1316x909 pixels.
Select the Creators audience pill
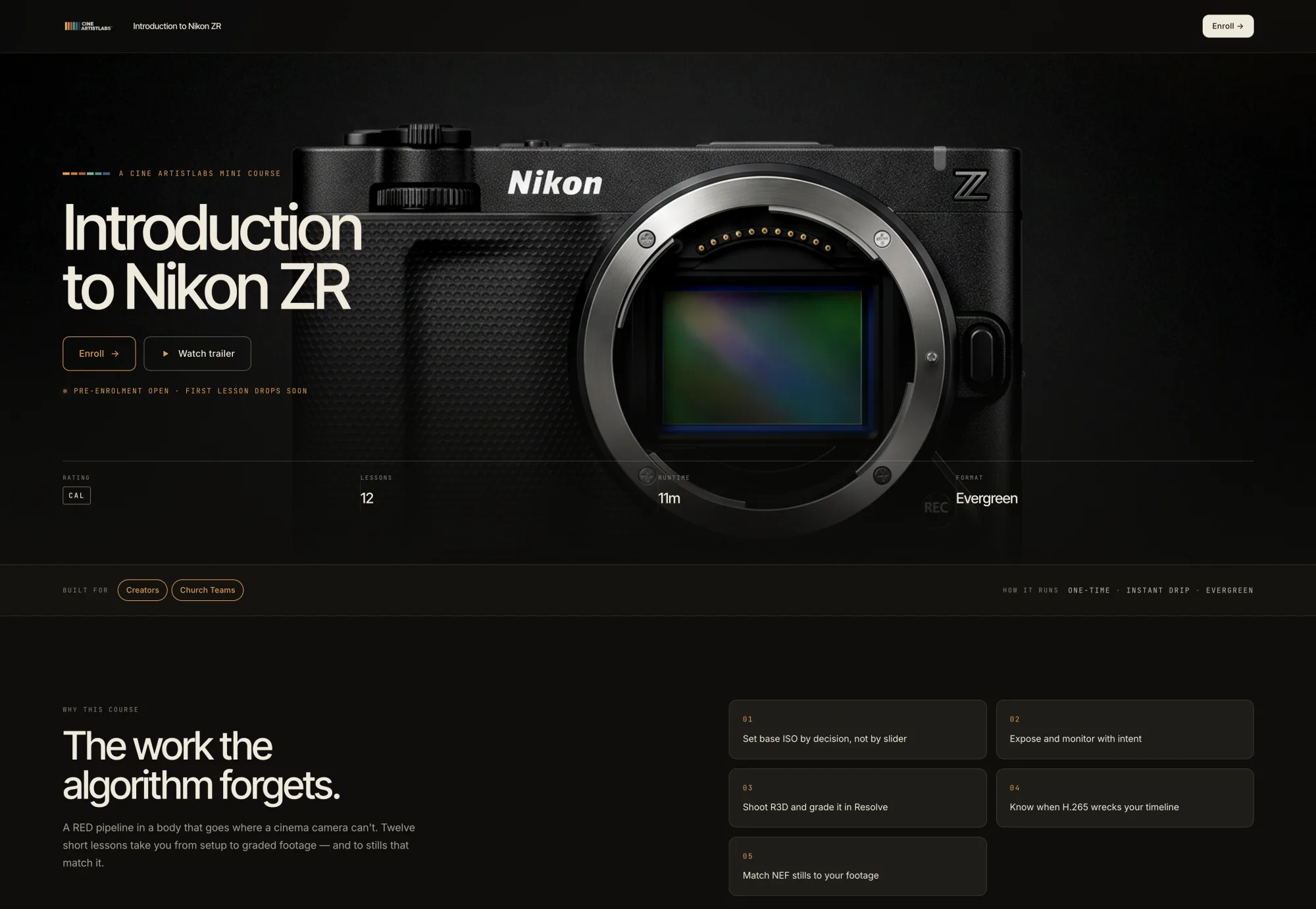[143, 590]
